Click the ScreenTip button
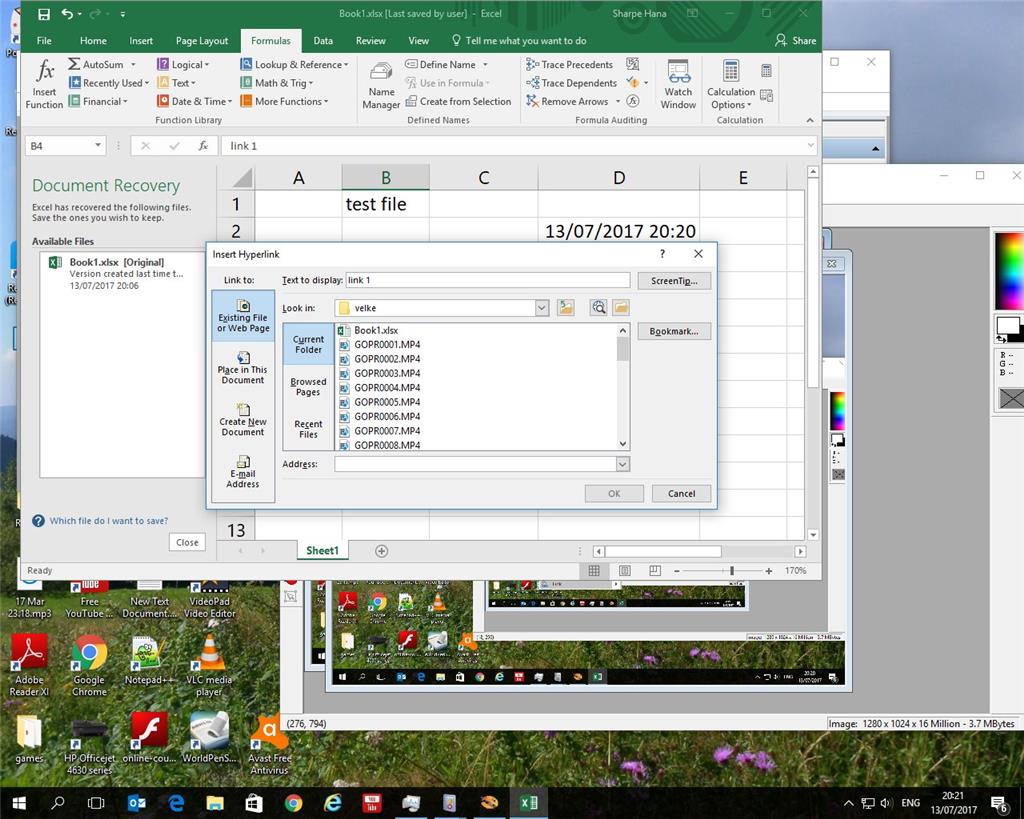The width and height of the screenshot is (1024, 819). click(x=674, y=281)
